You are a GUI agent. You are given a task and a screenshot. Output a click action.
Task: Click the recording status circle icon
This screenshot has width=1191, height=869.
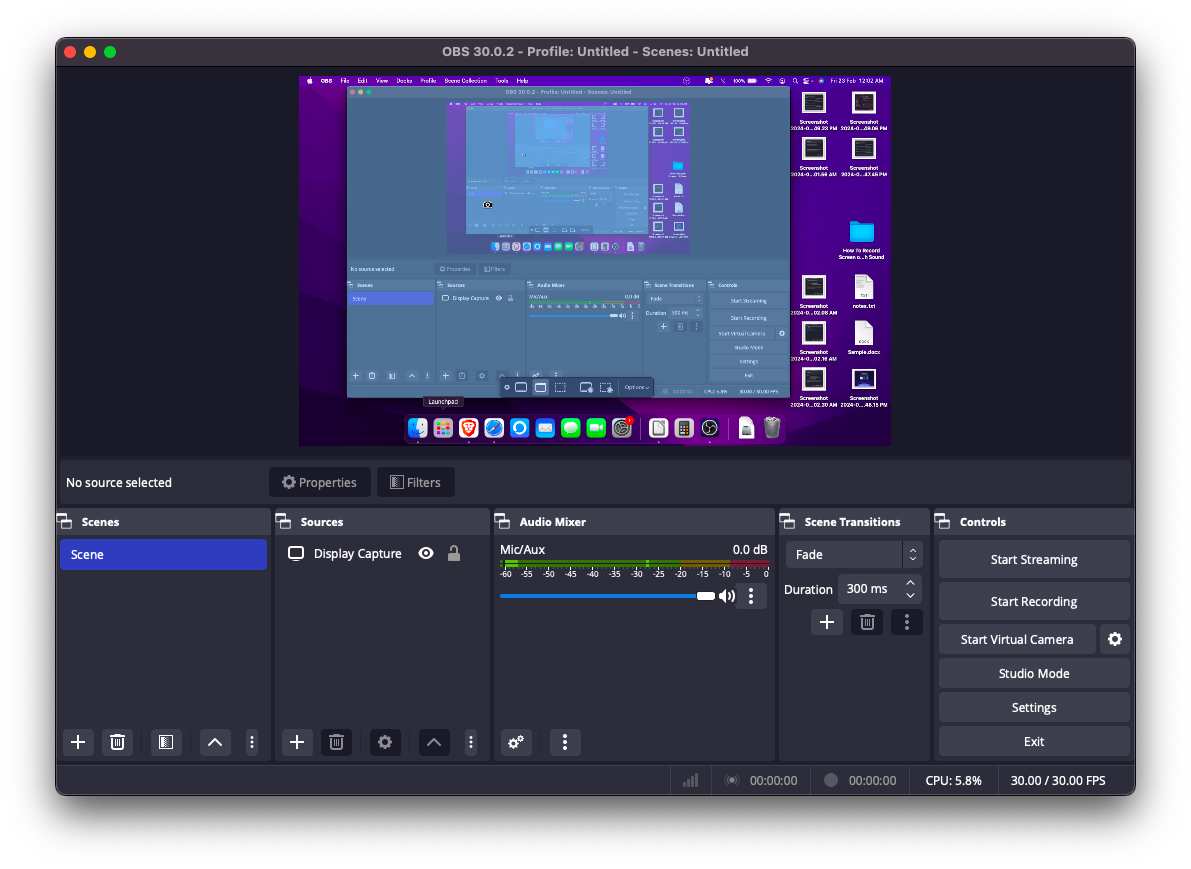tap(831, 780)
